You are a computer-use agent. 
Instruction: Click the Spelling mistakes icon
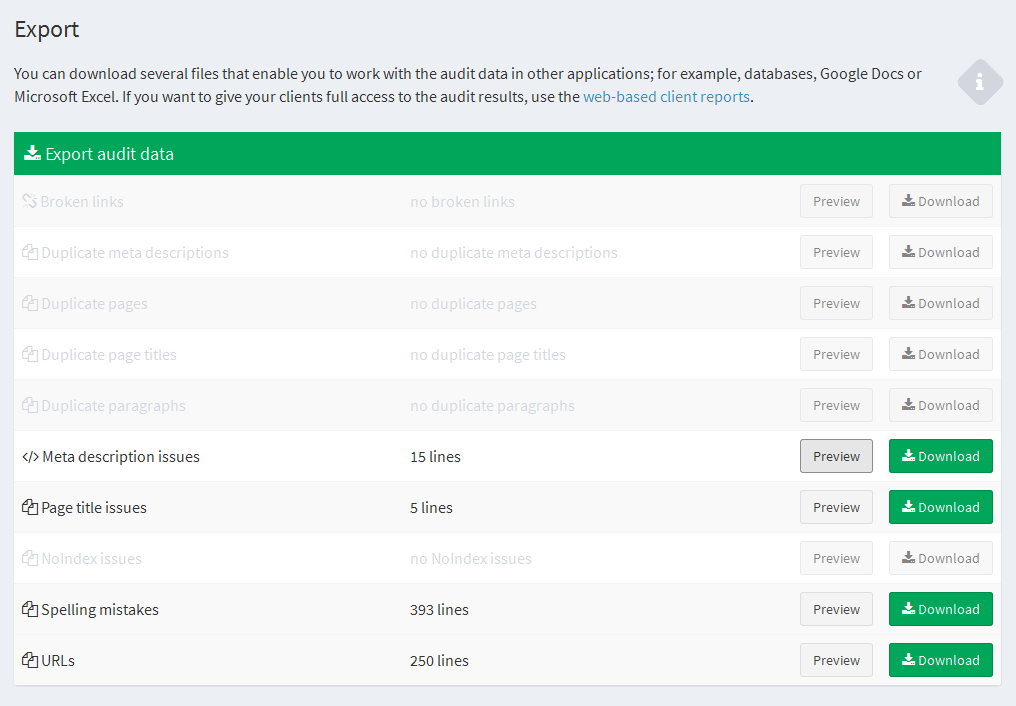[x=28, y=609]
